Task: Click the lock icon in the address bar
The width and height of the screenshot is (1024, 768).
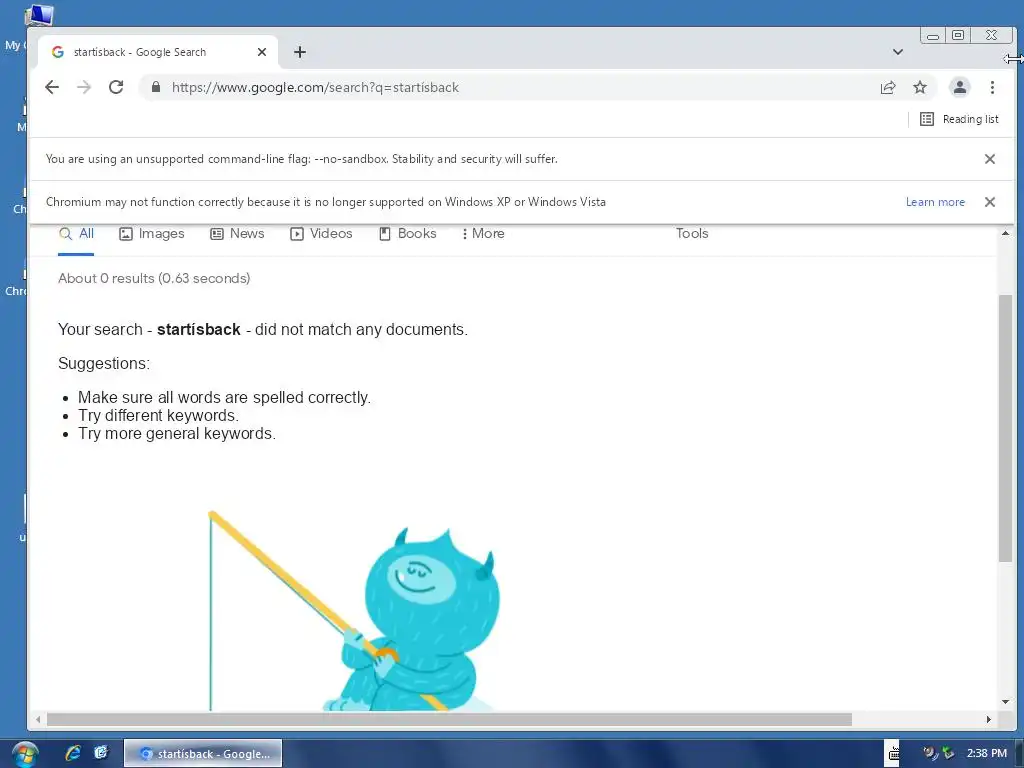Action: (155, 87)
